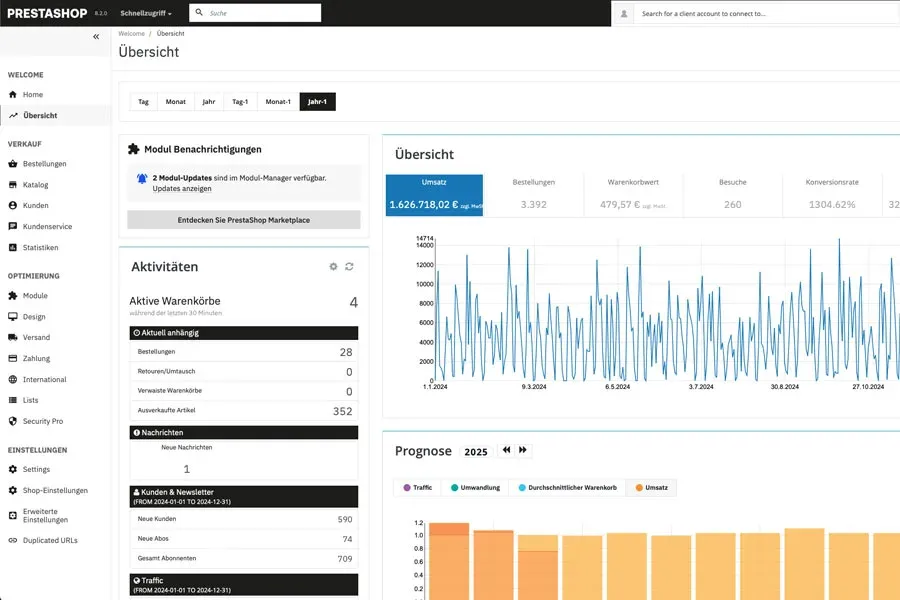The height and width of the screenshot is (600, 900).
Task: Toggle Umsatz series in Prognose
Action: 651,487
